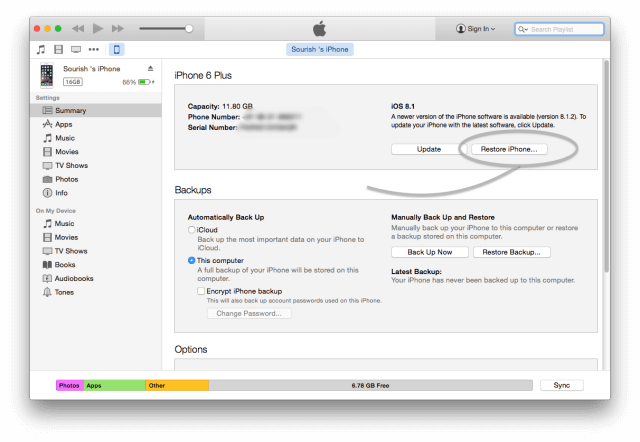640x442 pixels.
Task: Select the This computer radio button
Action: [191, 260]
